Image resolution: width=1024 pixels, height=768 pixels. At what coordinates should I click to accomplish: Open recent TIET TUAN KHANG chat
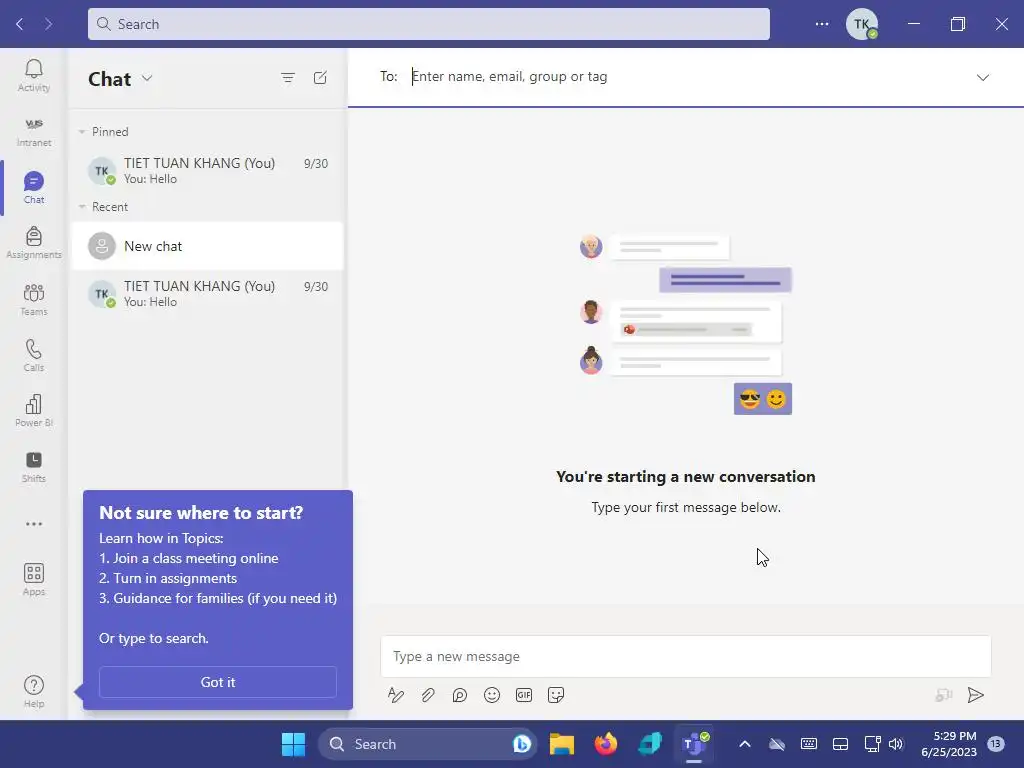click(207, 293)
